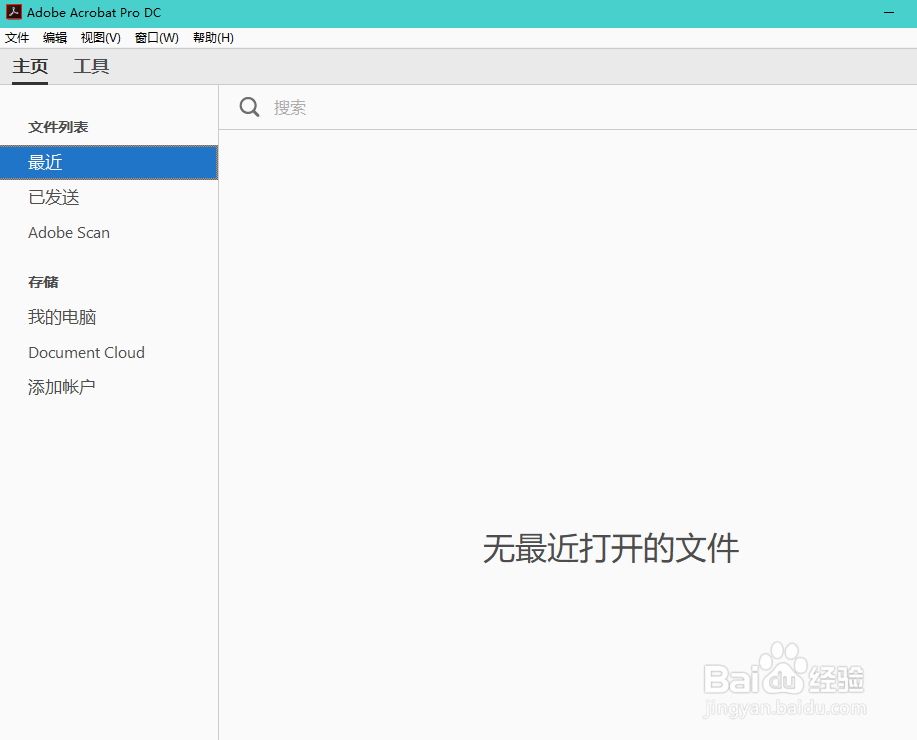
Task: Click the 无最近打开的文件 message
Action: point(611,549)
